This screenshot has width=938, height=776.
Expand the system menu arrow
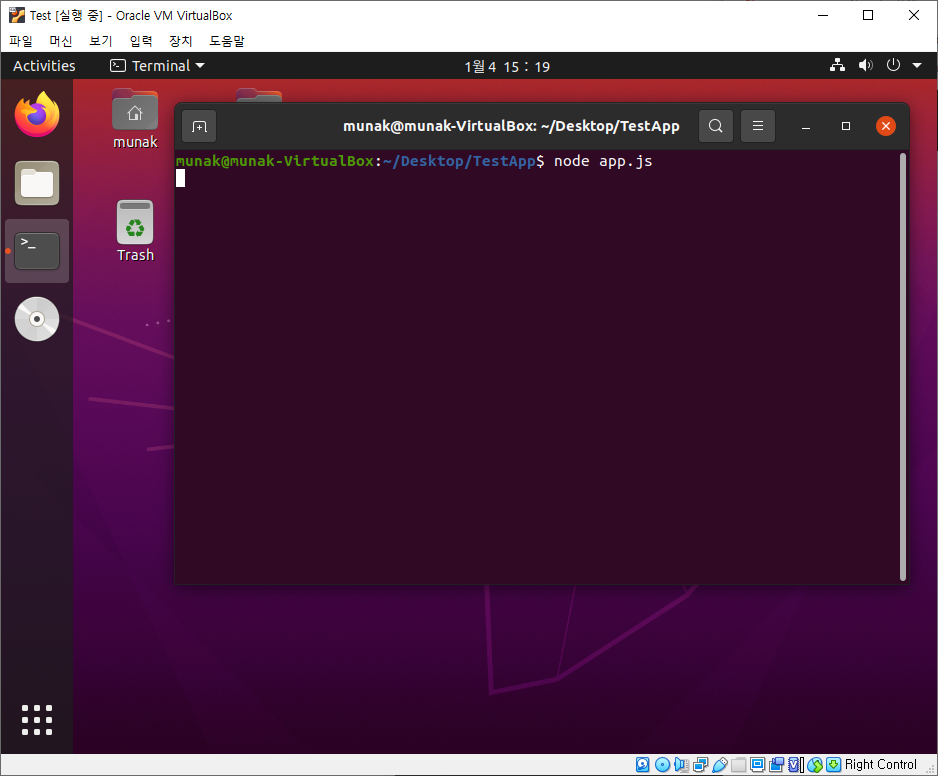(916, 65)
